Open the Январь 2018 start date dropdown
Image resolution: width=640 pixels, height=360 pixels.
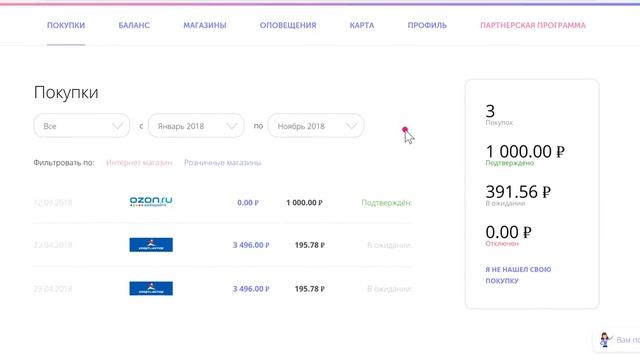[196, 126]
